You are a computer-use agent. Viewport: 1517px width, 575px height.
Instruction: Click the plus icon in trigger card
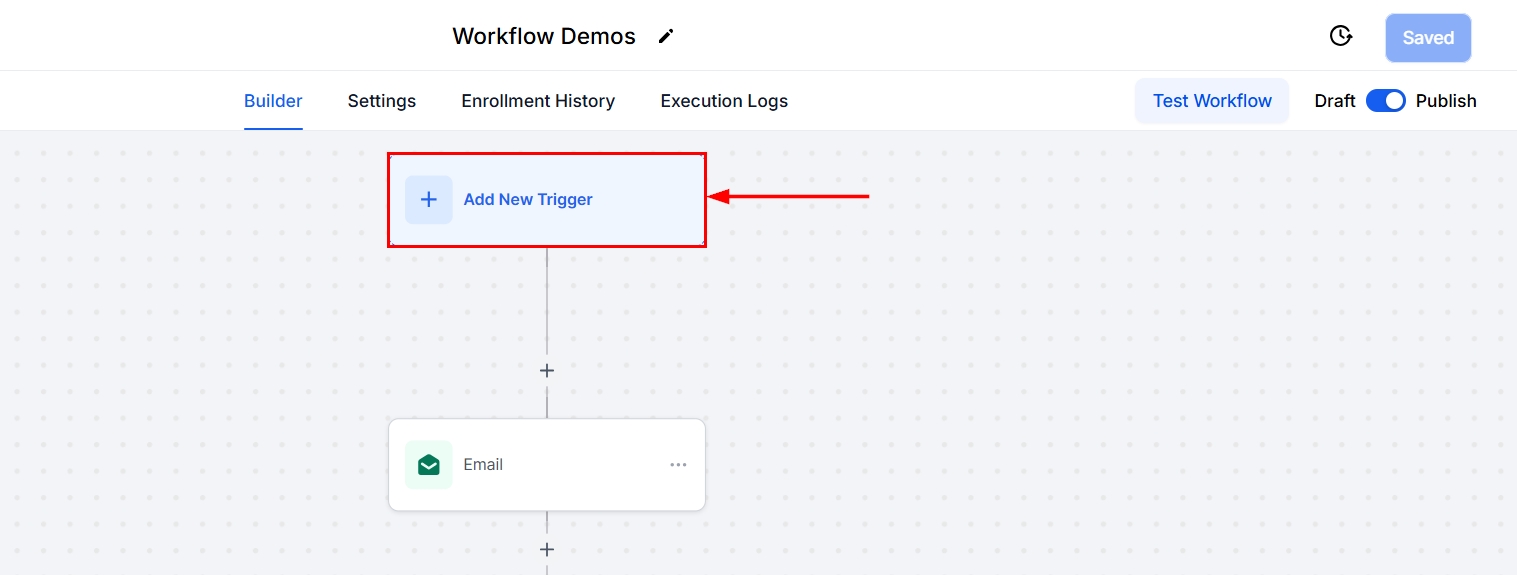(x=428, y=200)
